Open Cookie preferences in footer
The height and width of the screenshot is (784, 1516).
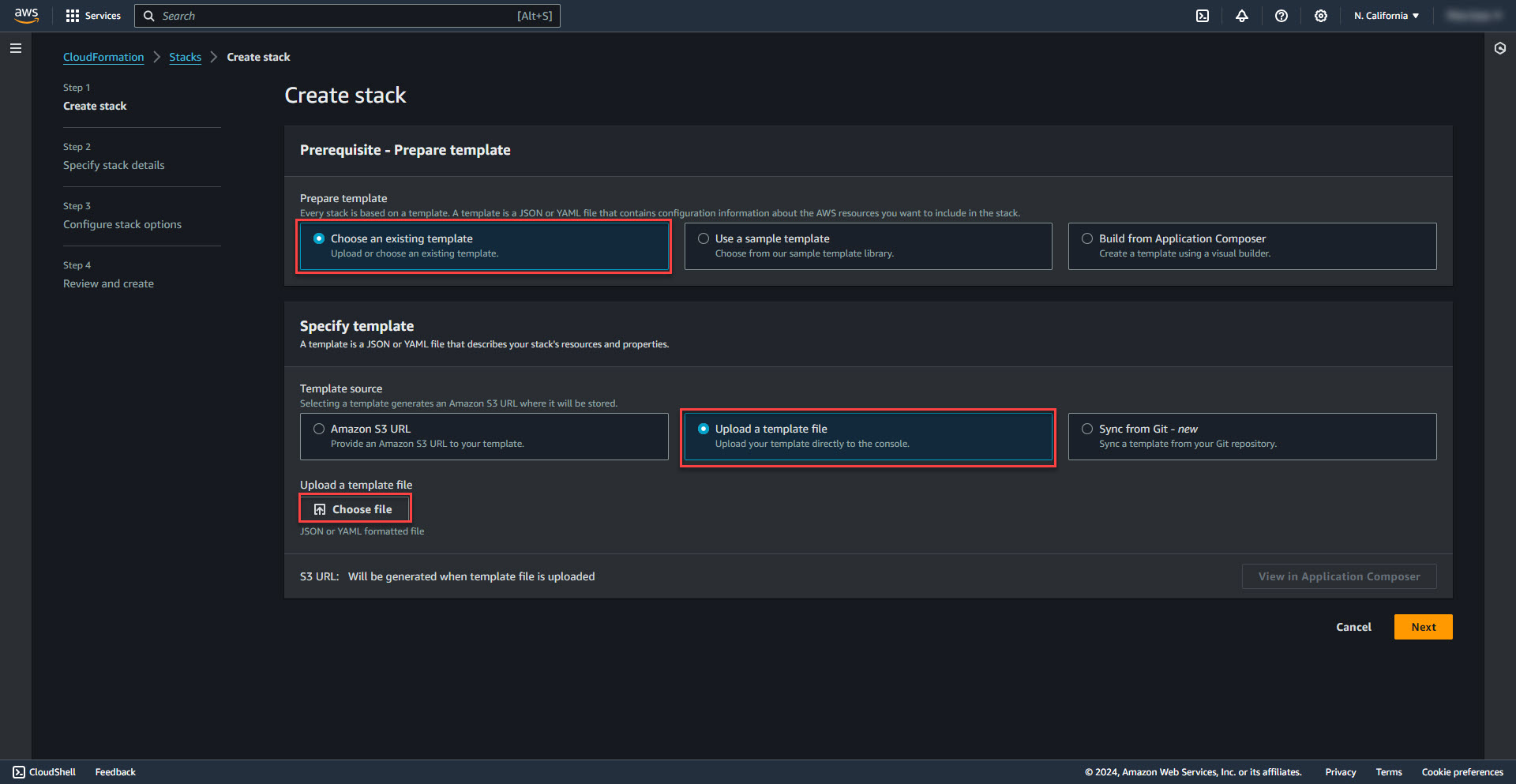click(x=1462, y=772)
